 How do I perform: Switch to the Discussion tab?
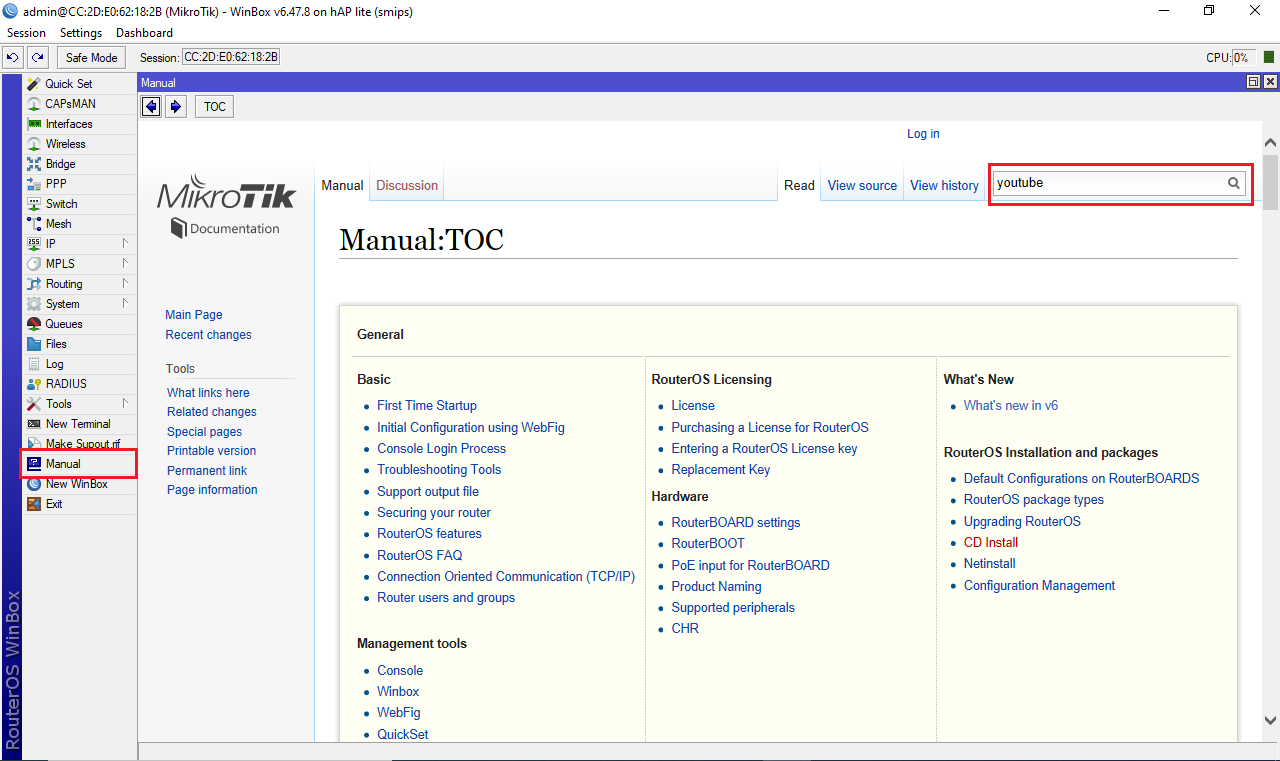pos(407,185)
